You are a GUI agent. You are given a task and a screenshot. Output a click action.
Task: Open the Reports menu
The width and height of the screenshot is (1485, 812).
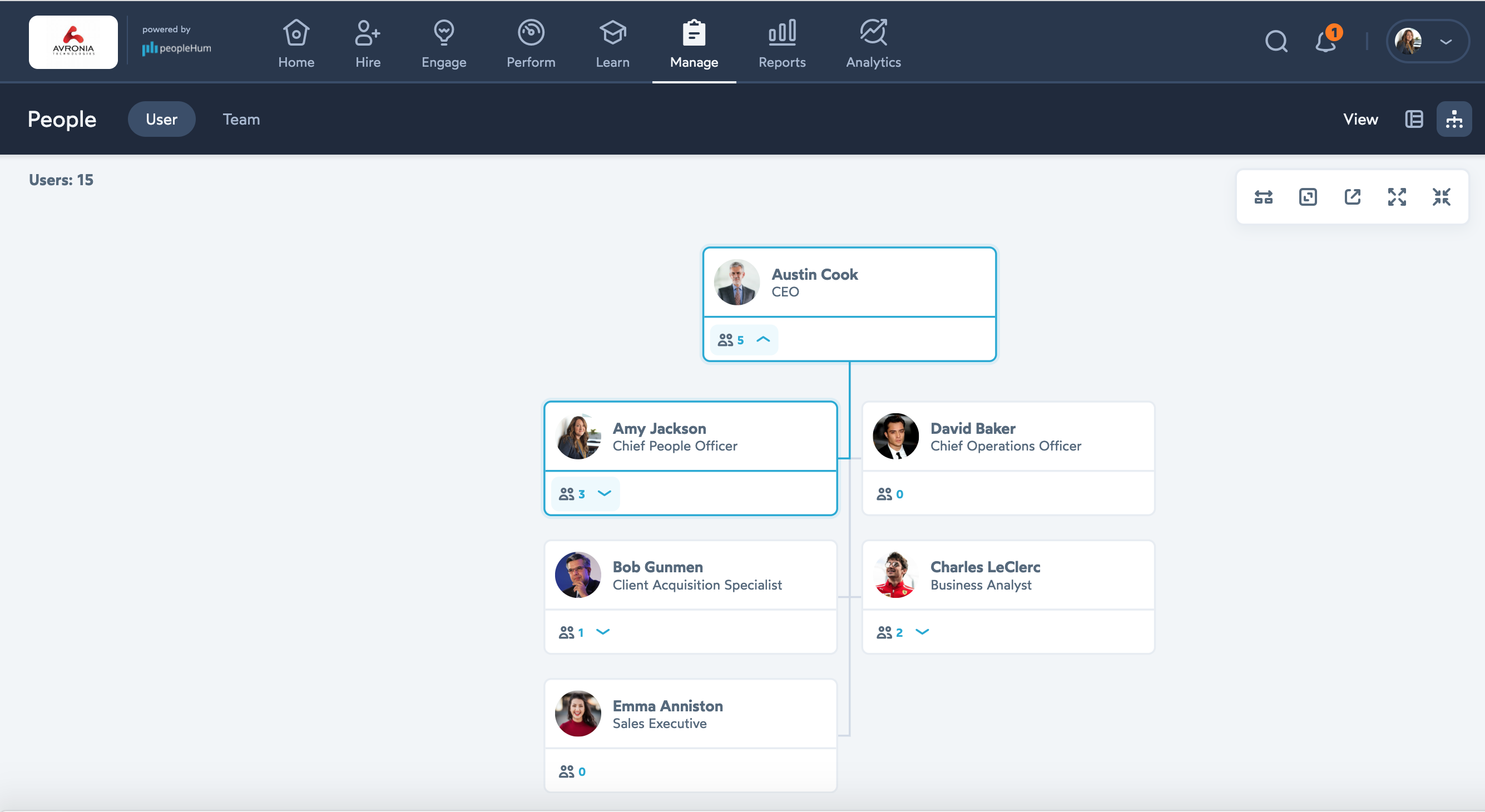pos(781,43)
